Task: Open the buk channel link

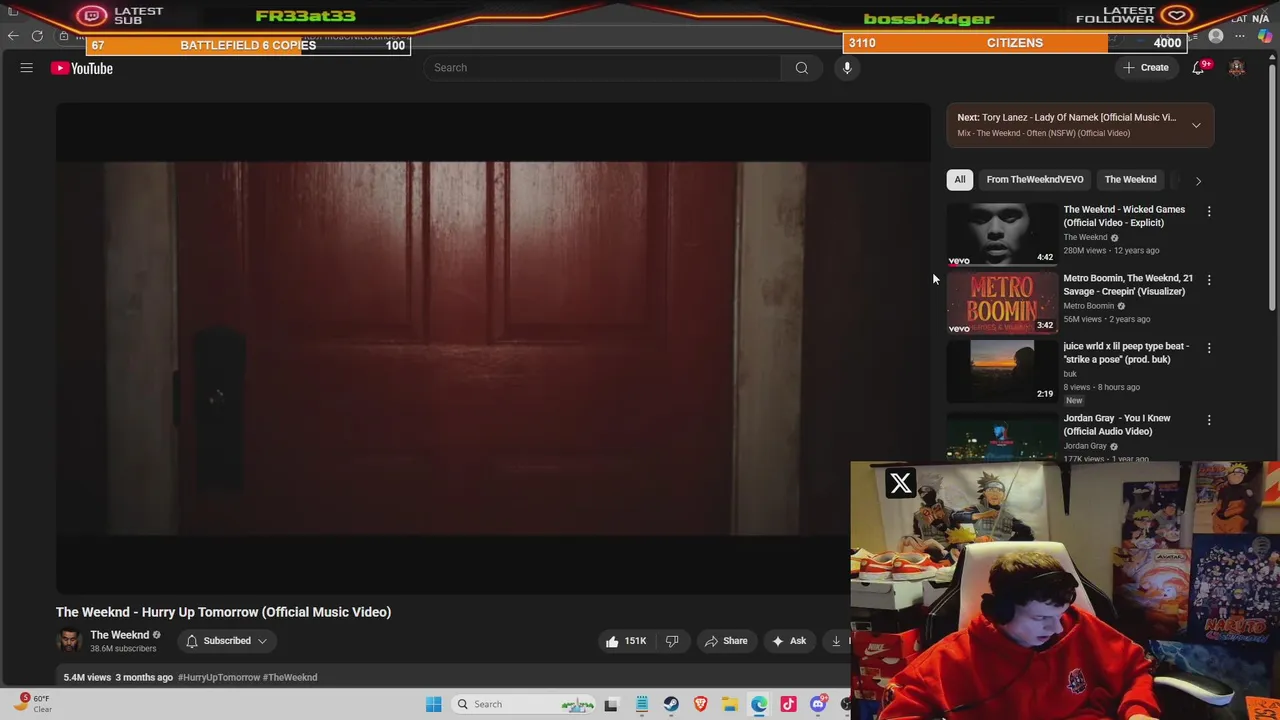Action: click(1070, 374)
